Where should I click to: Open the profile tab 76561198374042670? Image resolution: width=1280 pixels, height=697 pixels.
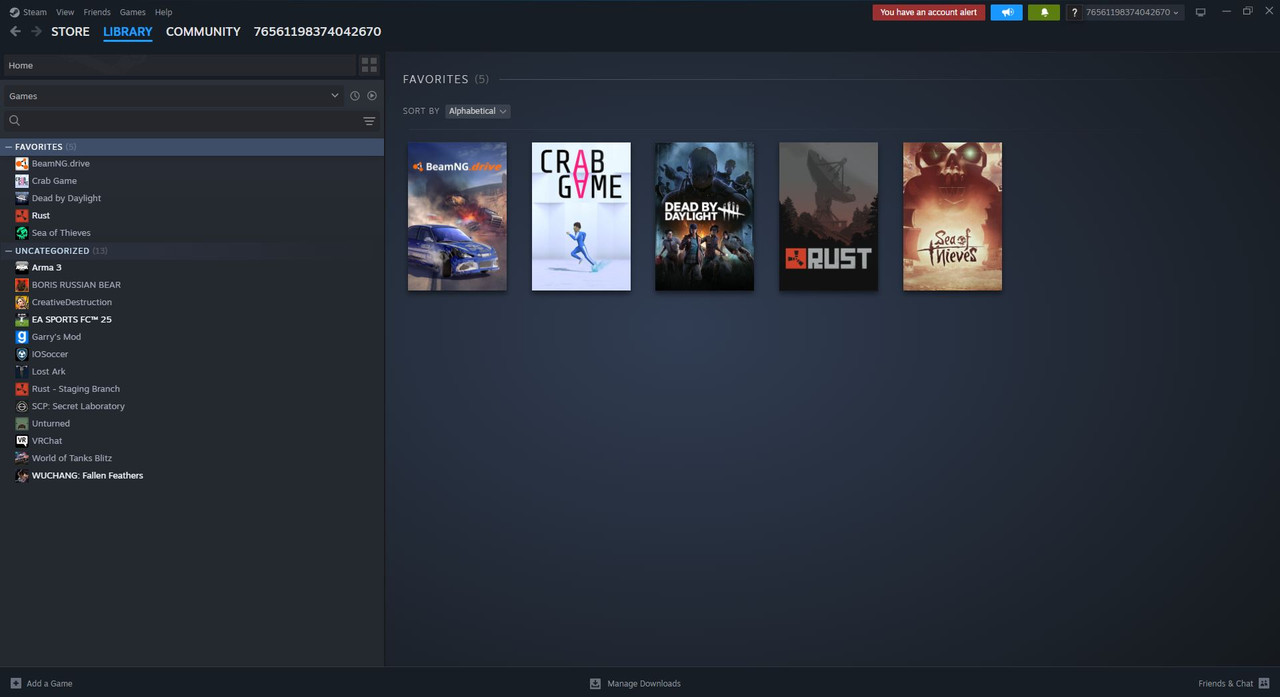[317, 32]
